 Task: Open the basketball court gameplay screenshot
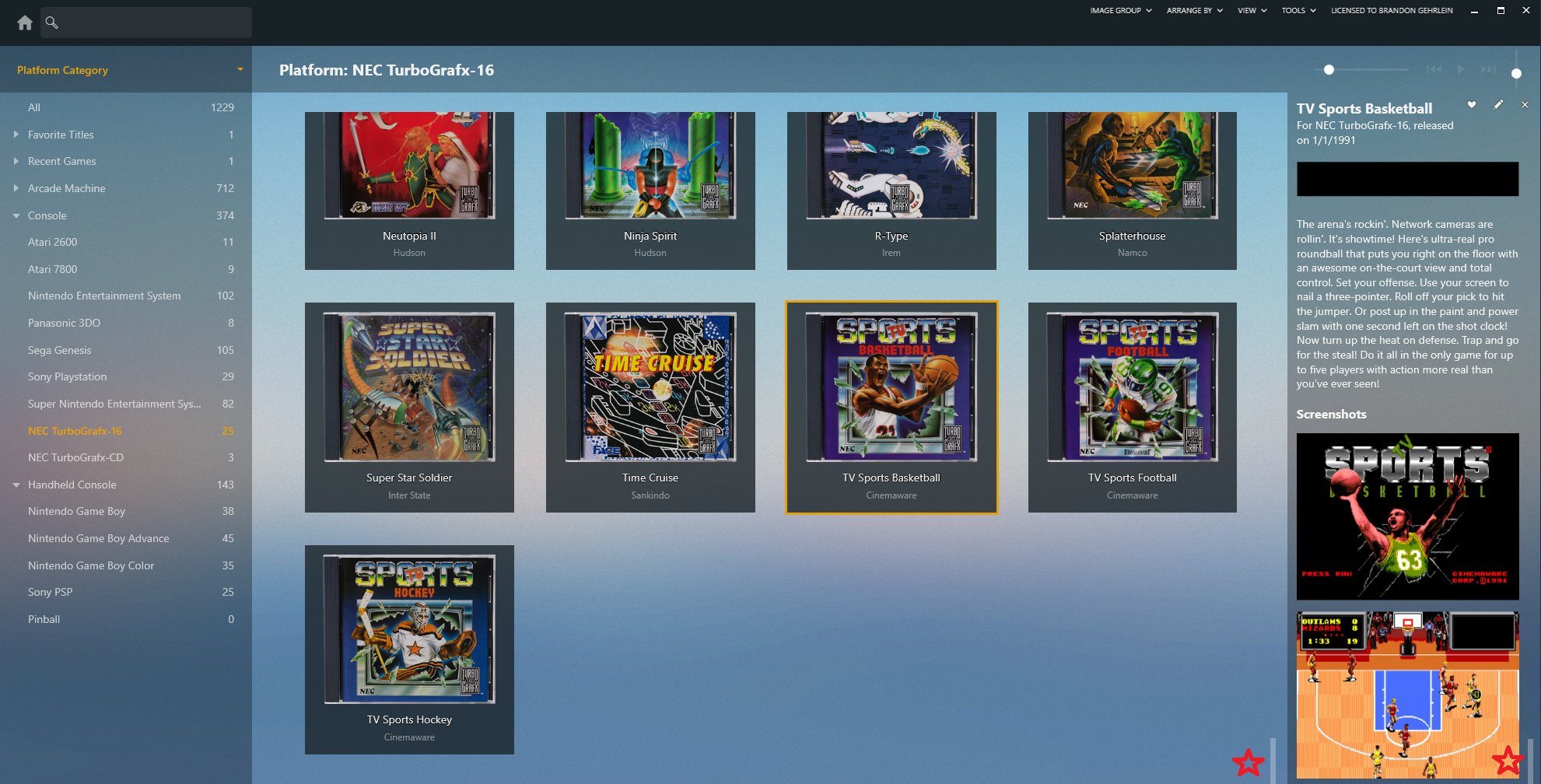pyautogui.click(x=1407, y=695)
